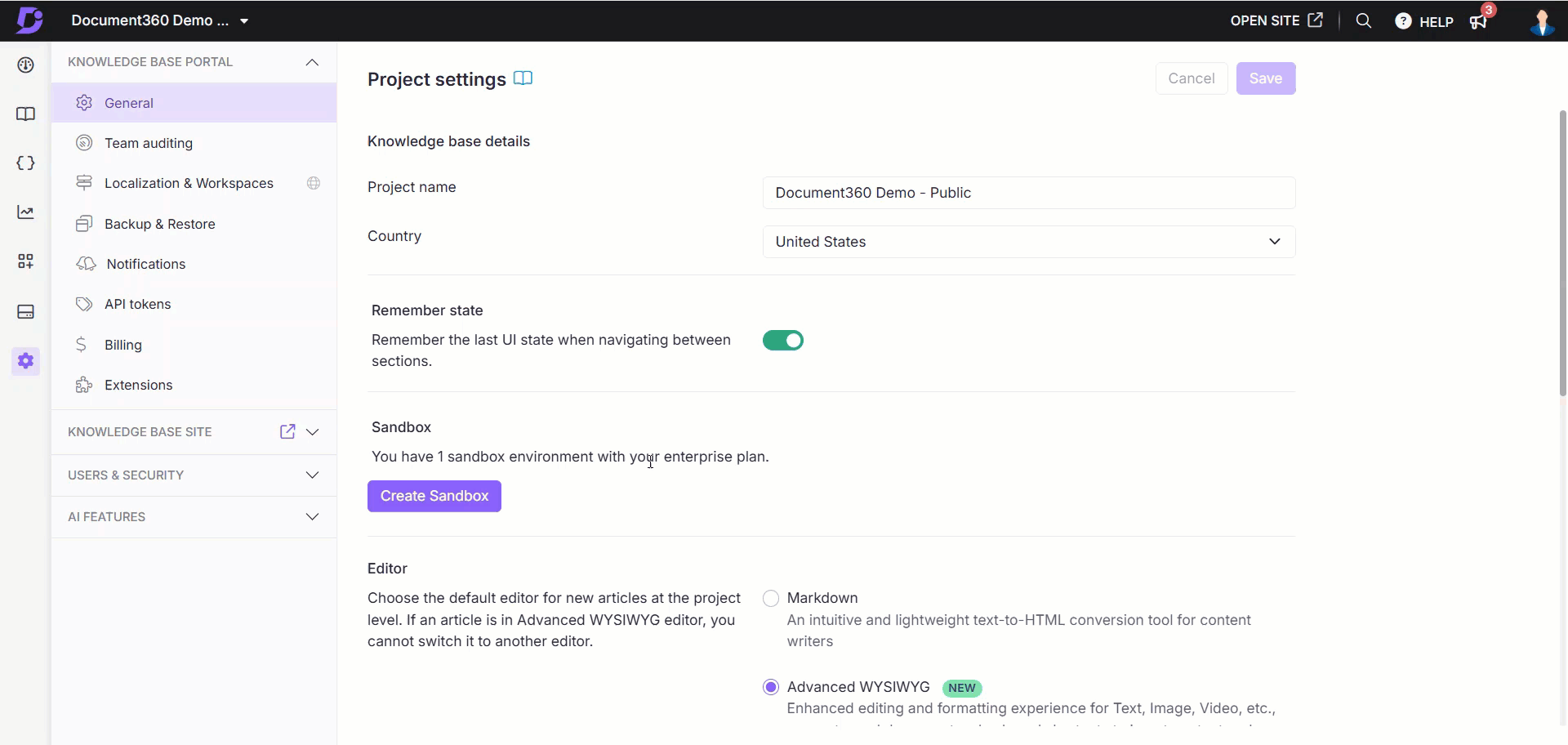Click the Team auditing icon
This screenshot has width=1568, height=745.
pyautogui.click(x=84, y=143)
